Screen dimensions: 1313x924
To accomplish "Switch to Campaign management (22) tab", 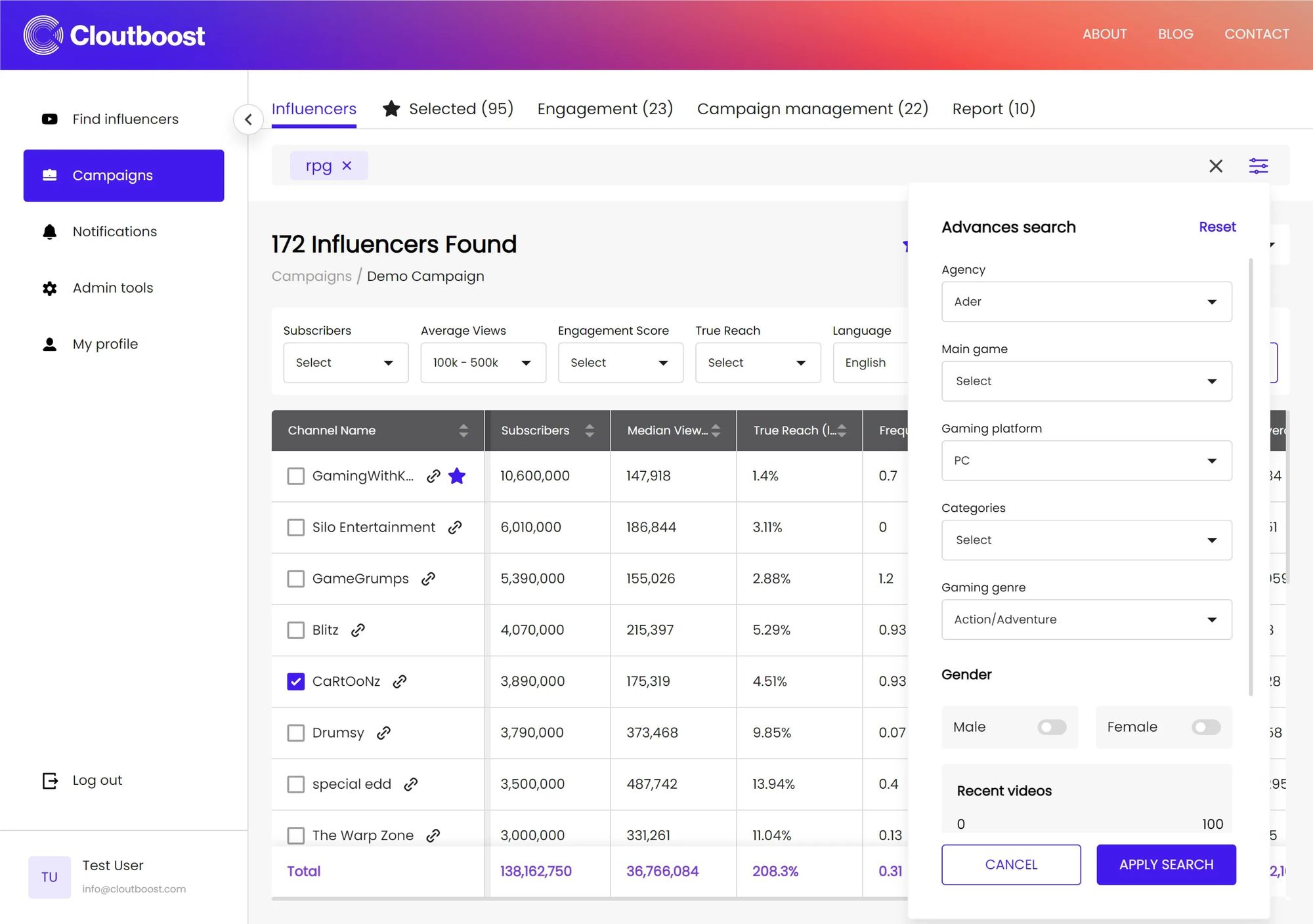I will pos(812,109).
